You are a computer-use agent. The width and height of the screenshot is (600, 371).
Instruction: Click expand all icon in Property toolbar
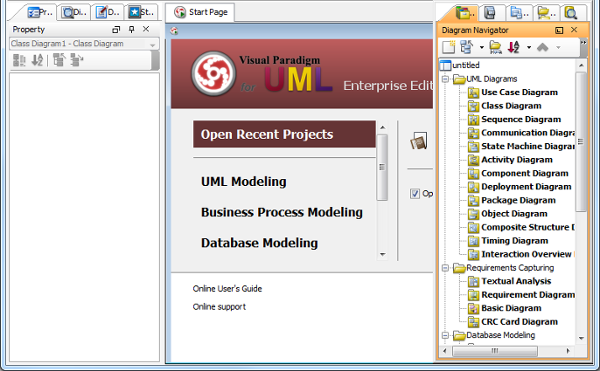[x=77, y=60]
